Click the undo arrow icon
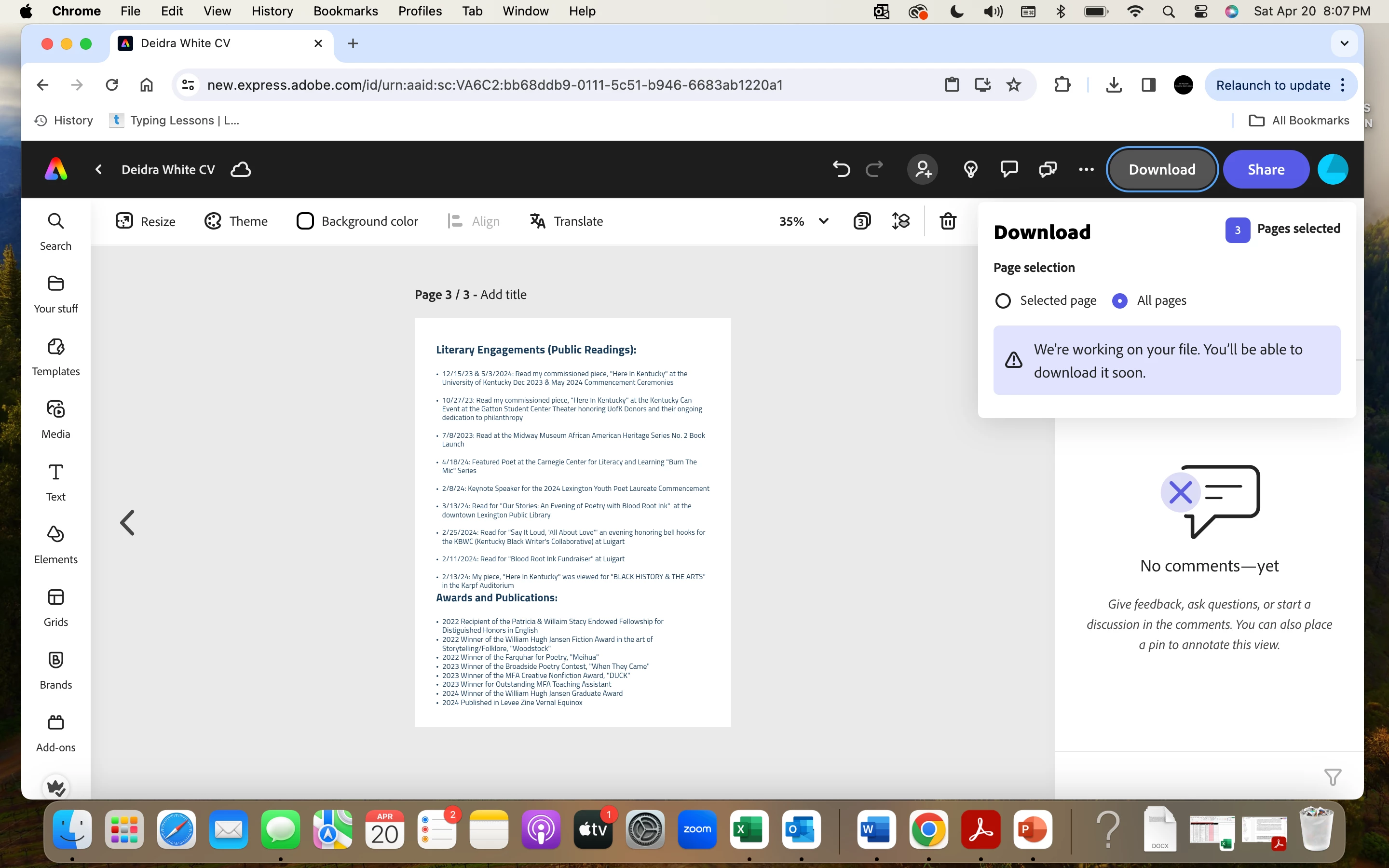1389x868 pixels. click(x=841, y=169)
